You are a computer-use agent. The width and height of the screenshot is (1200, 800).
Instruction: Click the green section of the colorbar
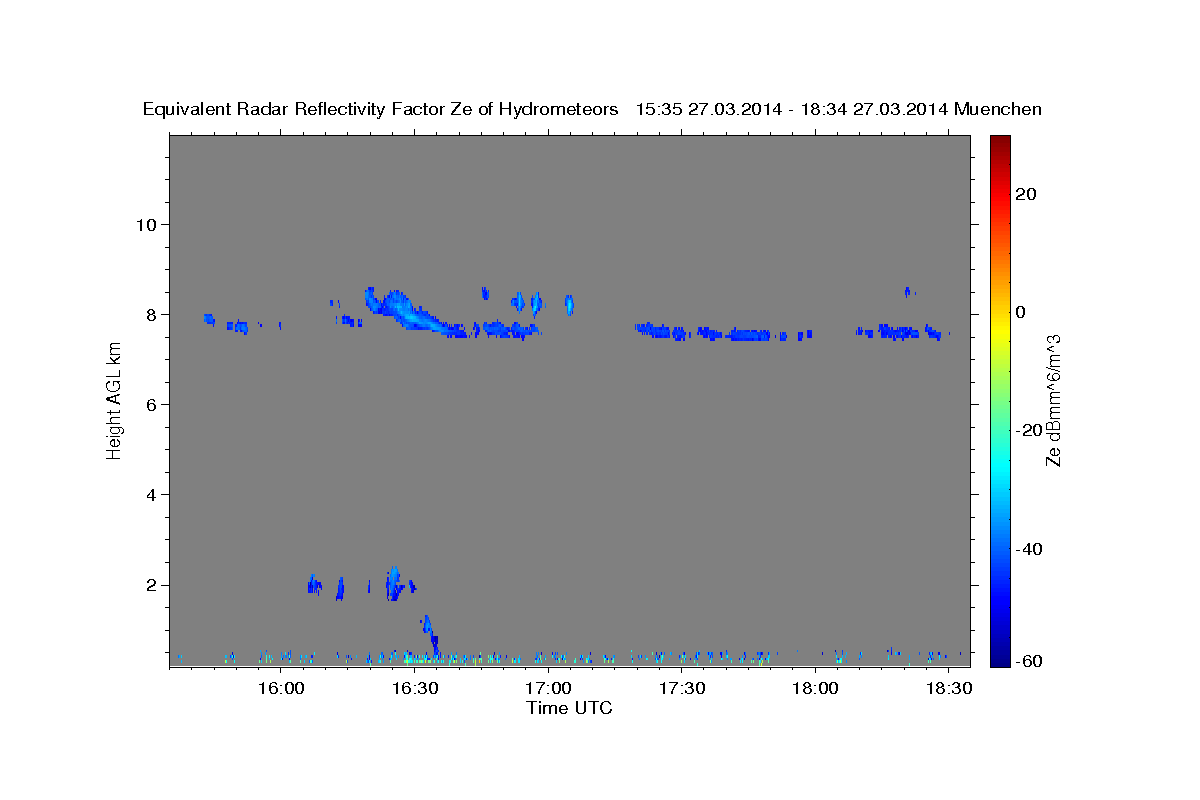click(999, 400)
